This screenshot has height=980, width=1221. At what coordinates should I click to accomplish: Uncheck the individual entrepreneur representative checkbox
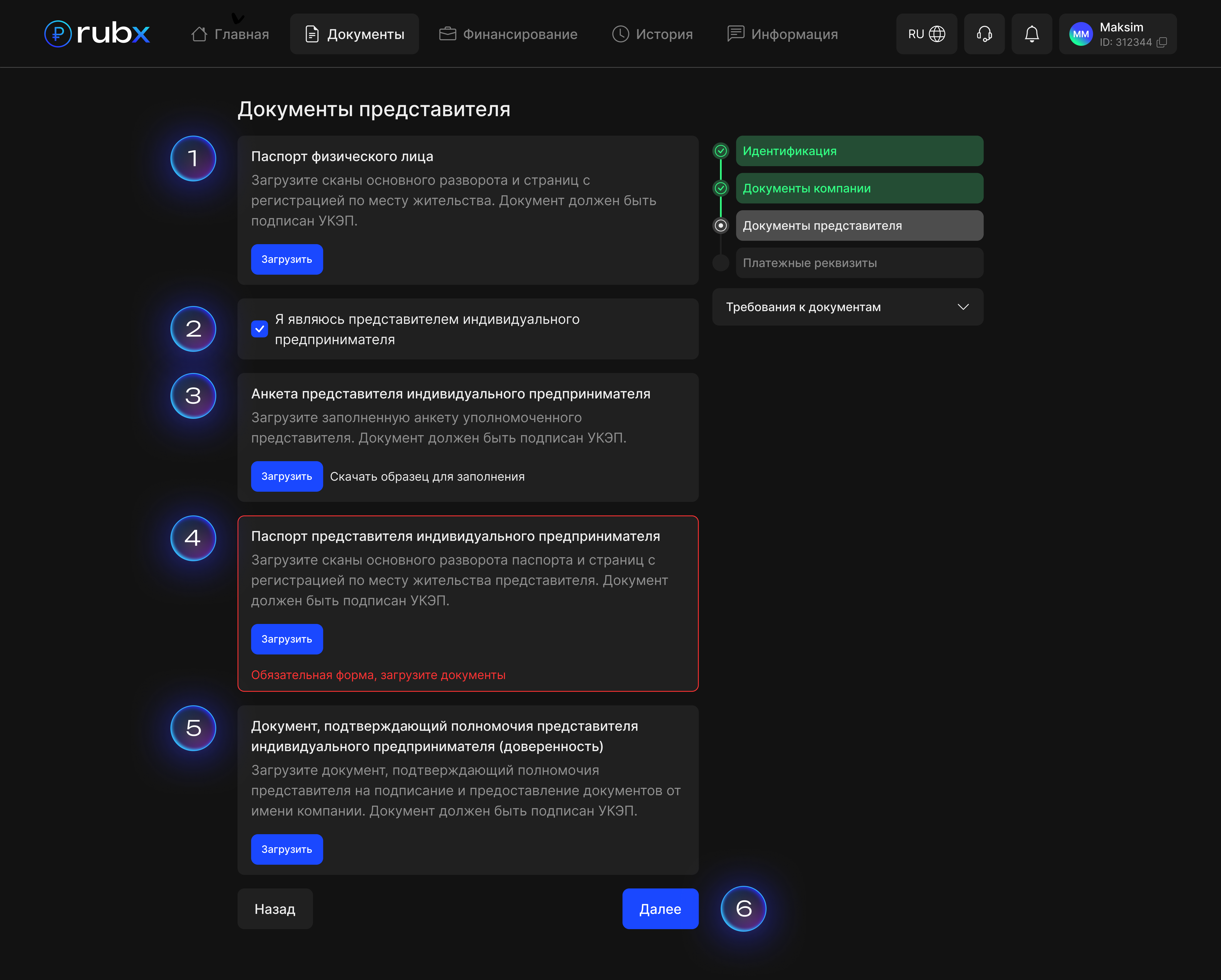pyautogui.click(x=259, y=329)
